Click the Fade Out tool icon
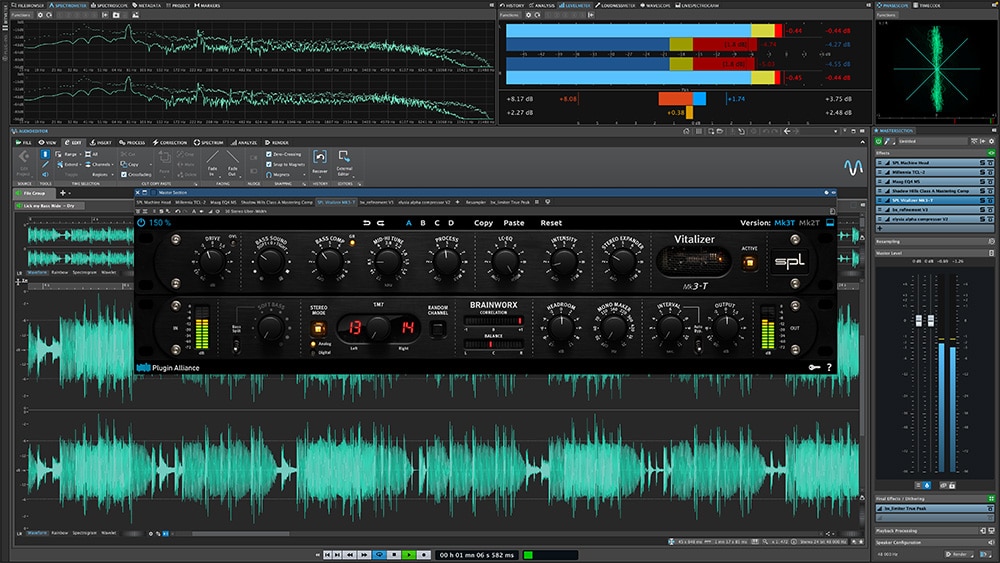The image size is (1000, 563). click(x=232, y=157)
